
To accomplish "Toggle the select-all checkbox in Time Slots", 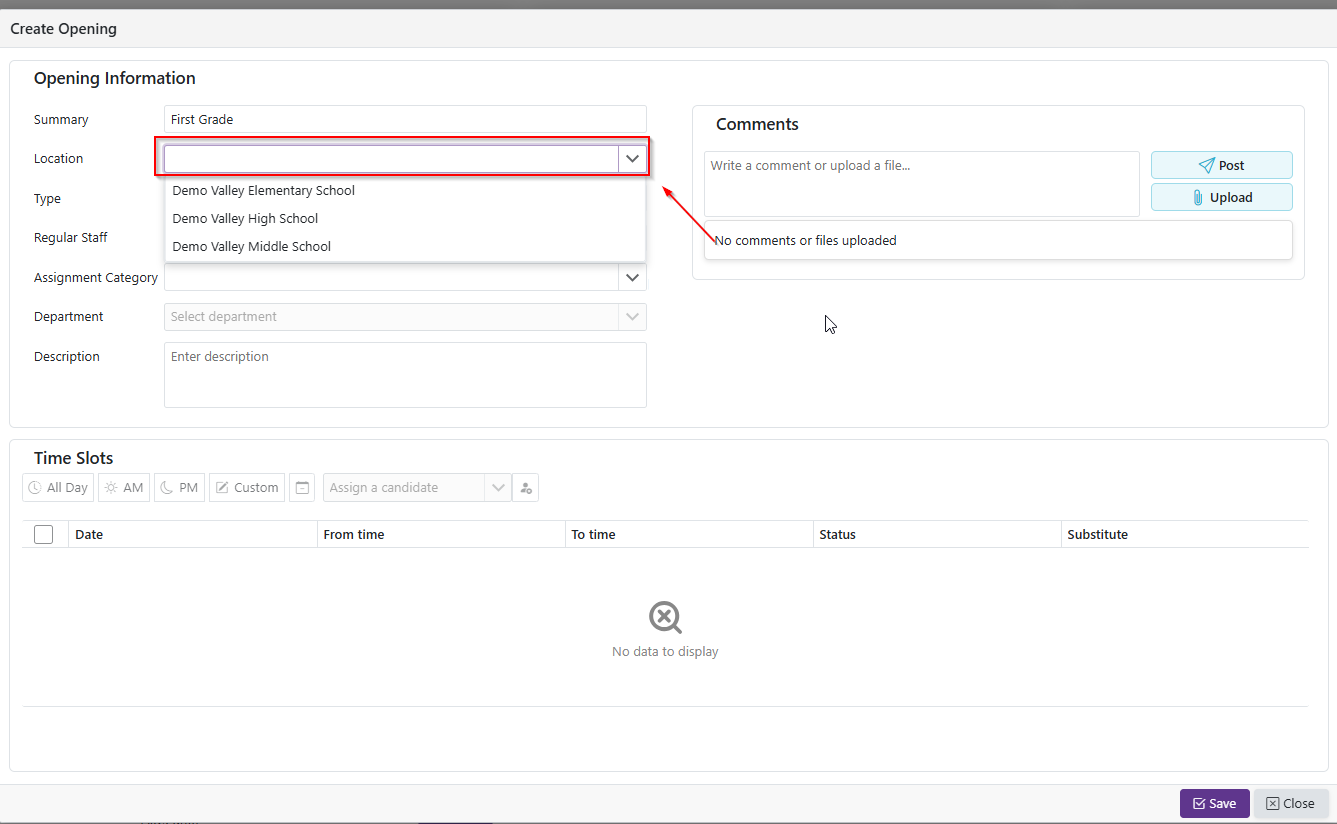I will (x=44, y=534).
